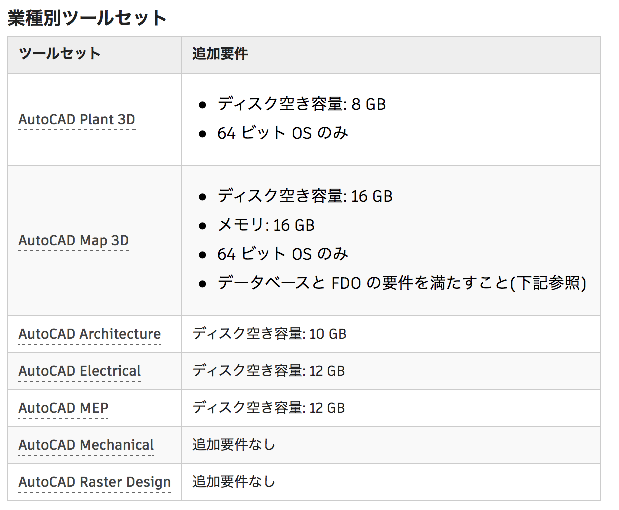Open the AutoCAD Mechanical link
This screenshot has width=619, height=510.
tap(86, 445)
